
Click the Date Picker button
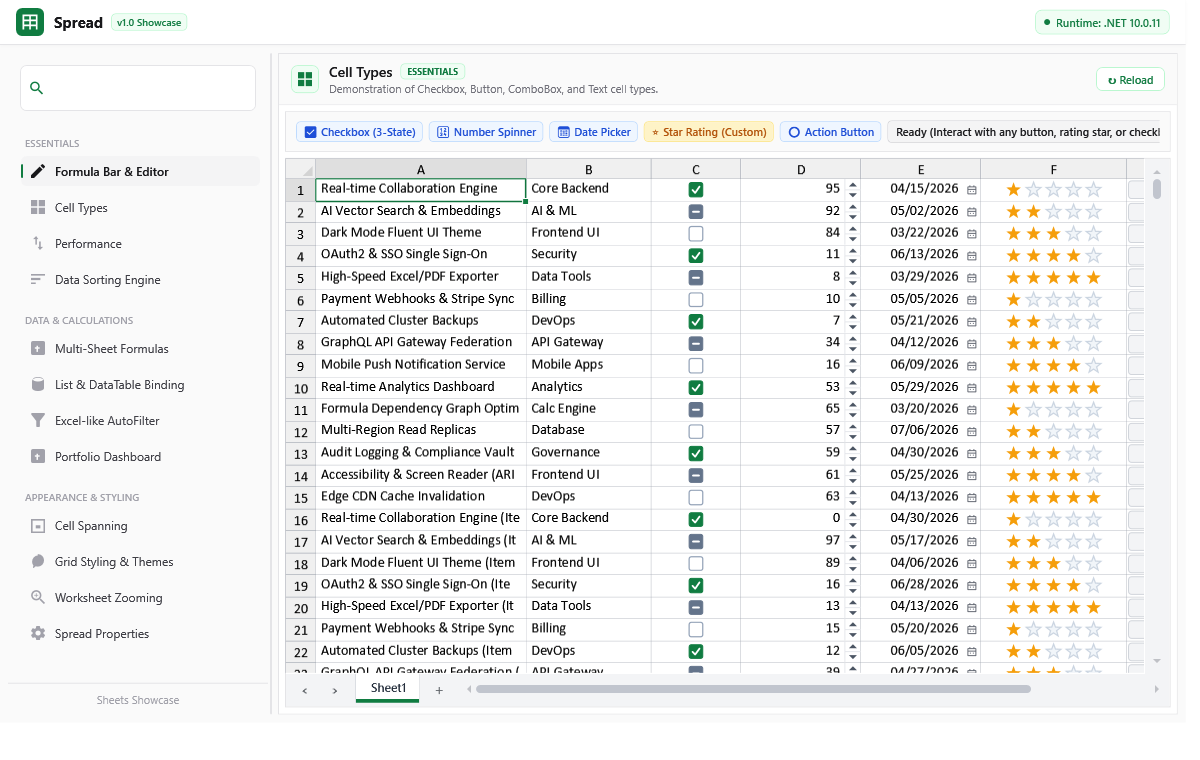[594, 132]
